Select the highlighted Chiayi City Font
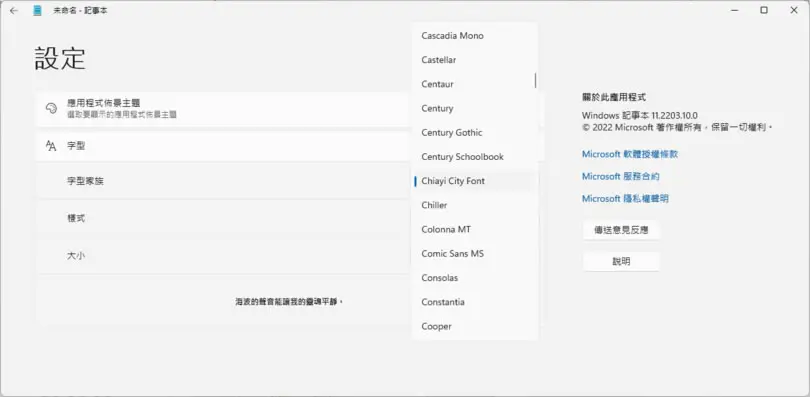The width and height of the screenshot is (810, 397). [475, 181]
